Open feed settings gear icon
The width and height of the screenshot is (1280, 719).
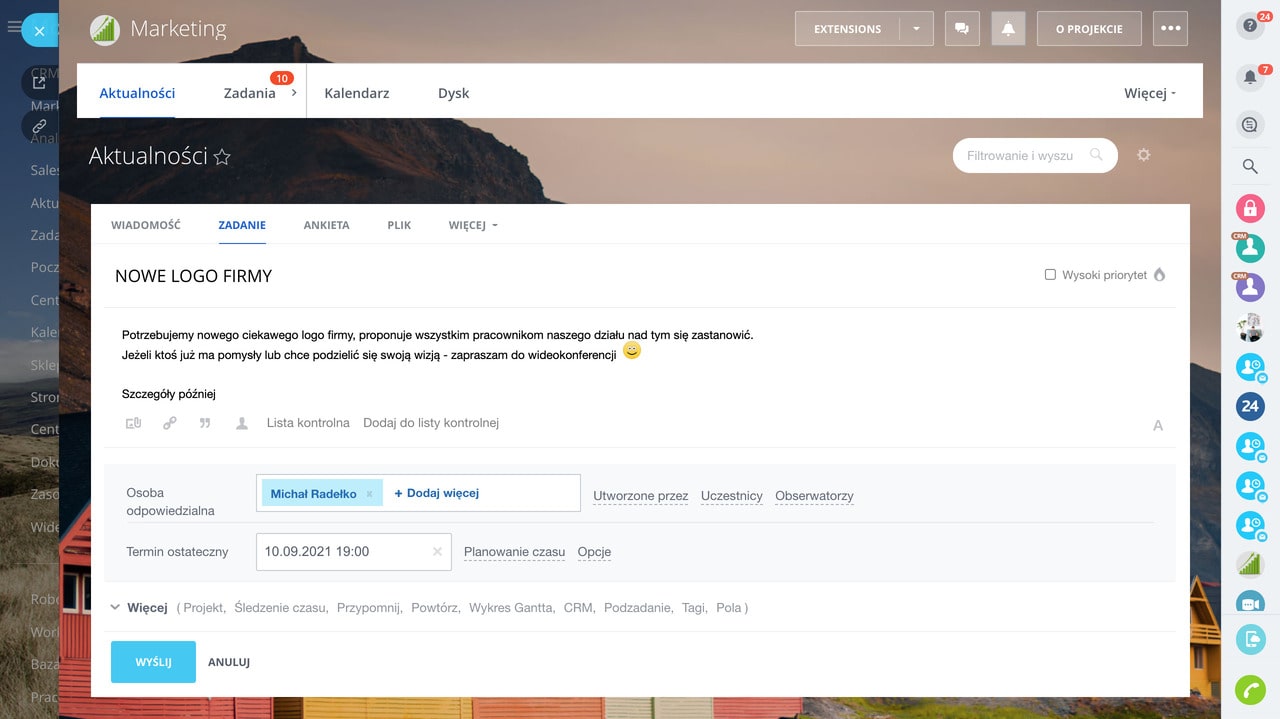pyautogui.click(x=1144, y=155)
